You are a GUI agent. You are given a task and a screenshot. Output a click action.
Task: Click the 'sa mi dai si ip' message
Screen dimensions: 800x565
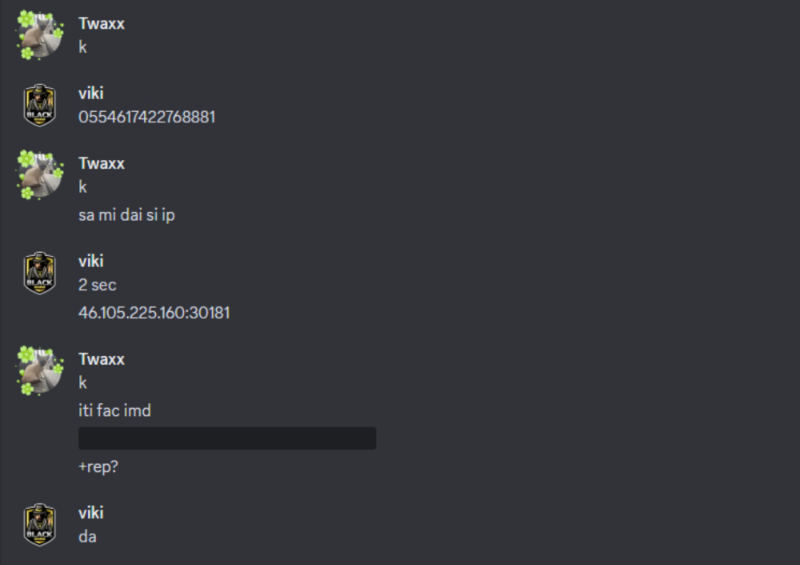(x=126, y=215)
